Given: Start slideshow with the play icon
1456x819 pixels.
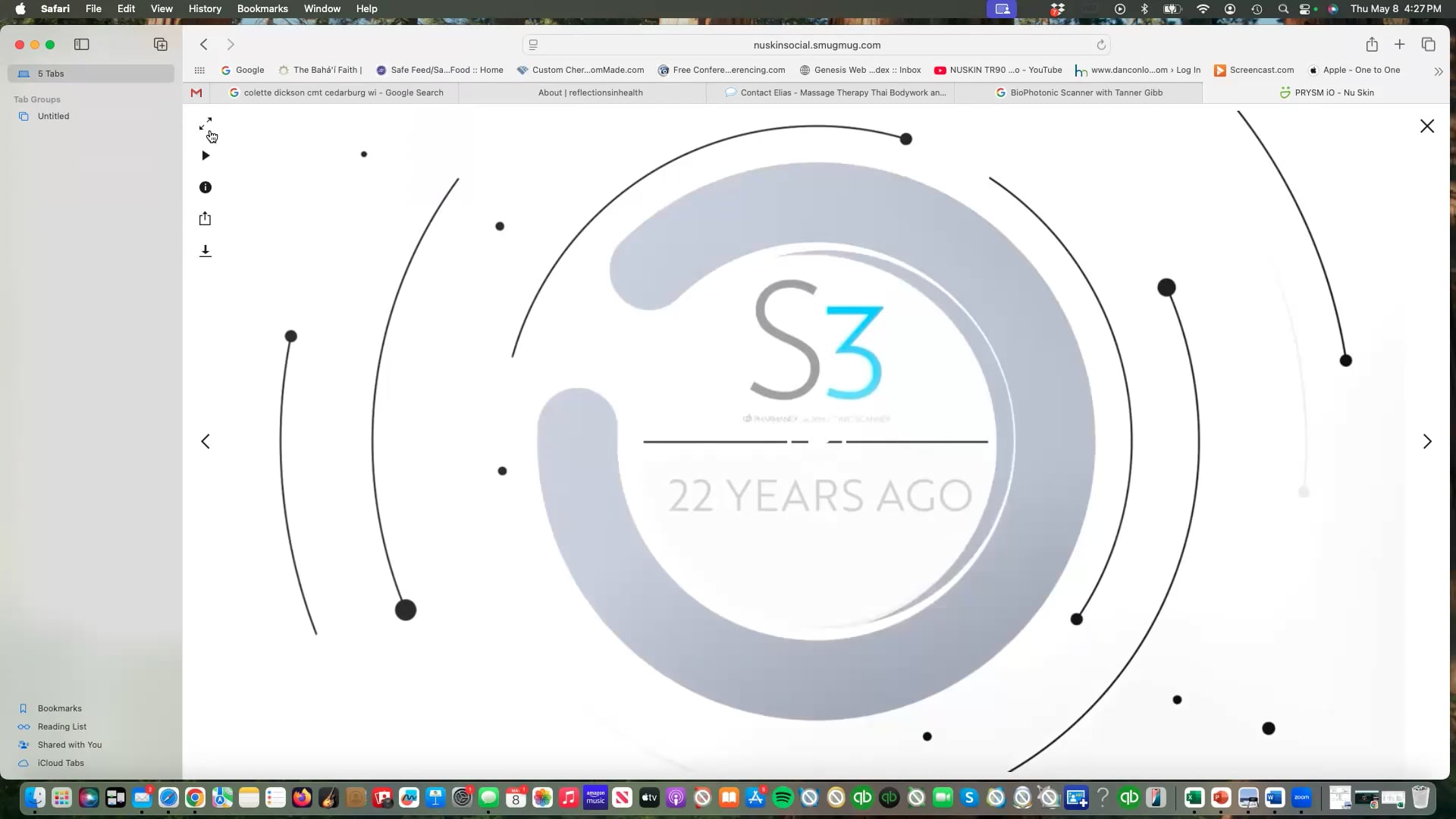Looking at the screenshot, I should coord(206,155).
